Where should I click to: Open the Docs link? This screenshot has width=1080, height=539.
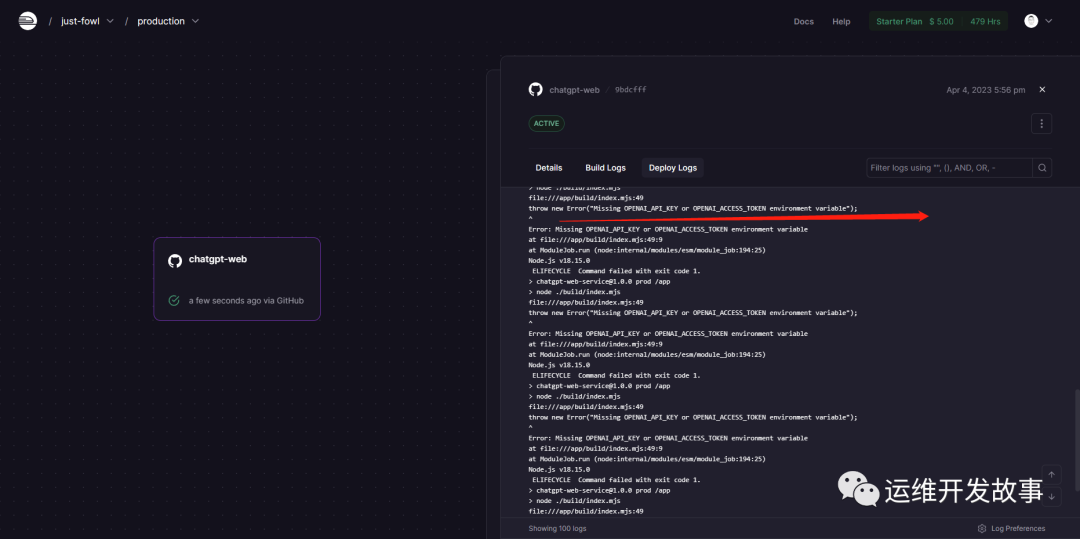(x=803, y=21)
